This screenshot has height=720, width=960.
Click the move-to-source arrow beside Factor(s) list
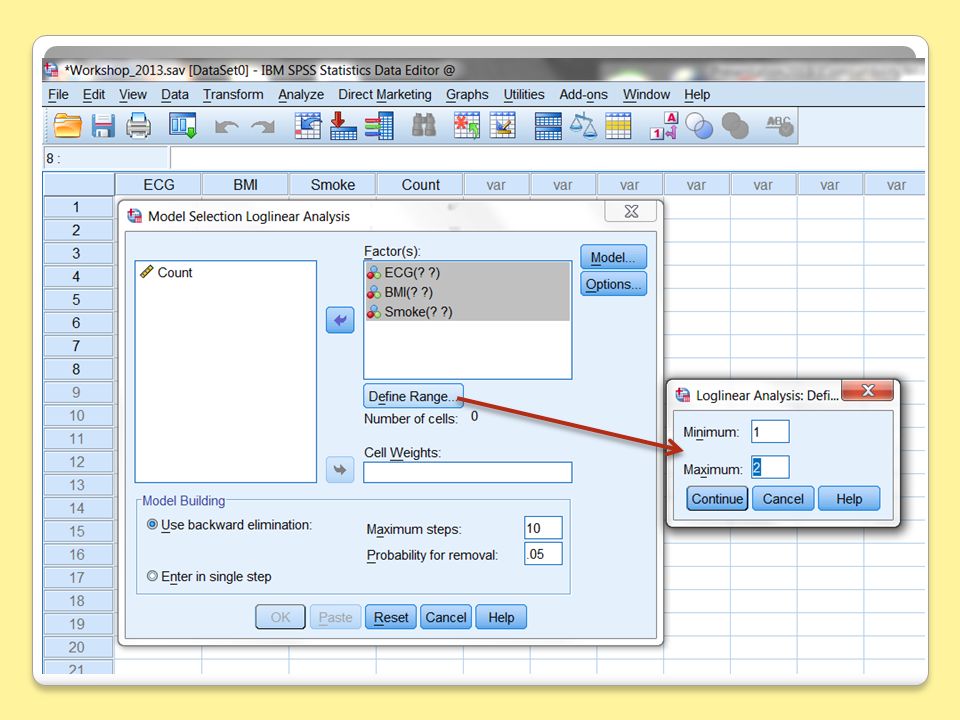(x=340, y=320)
